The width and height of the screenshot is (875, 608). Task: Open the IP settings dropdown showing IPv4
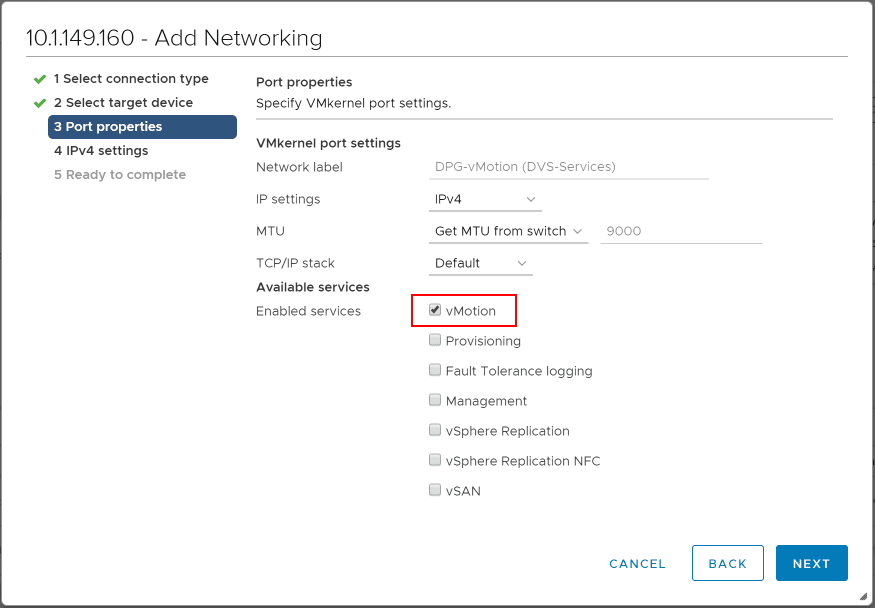[x=485, y=199]
